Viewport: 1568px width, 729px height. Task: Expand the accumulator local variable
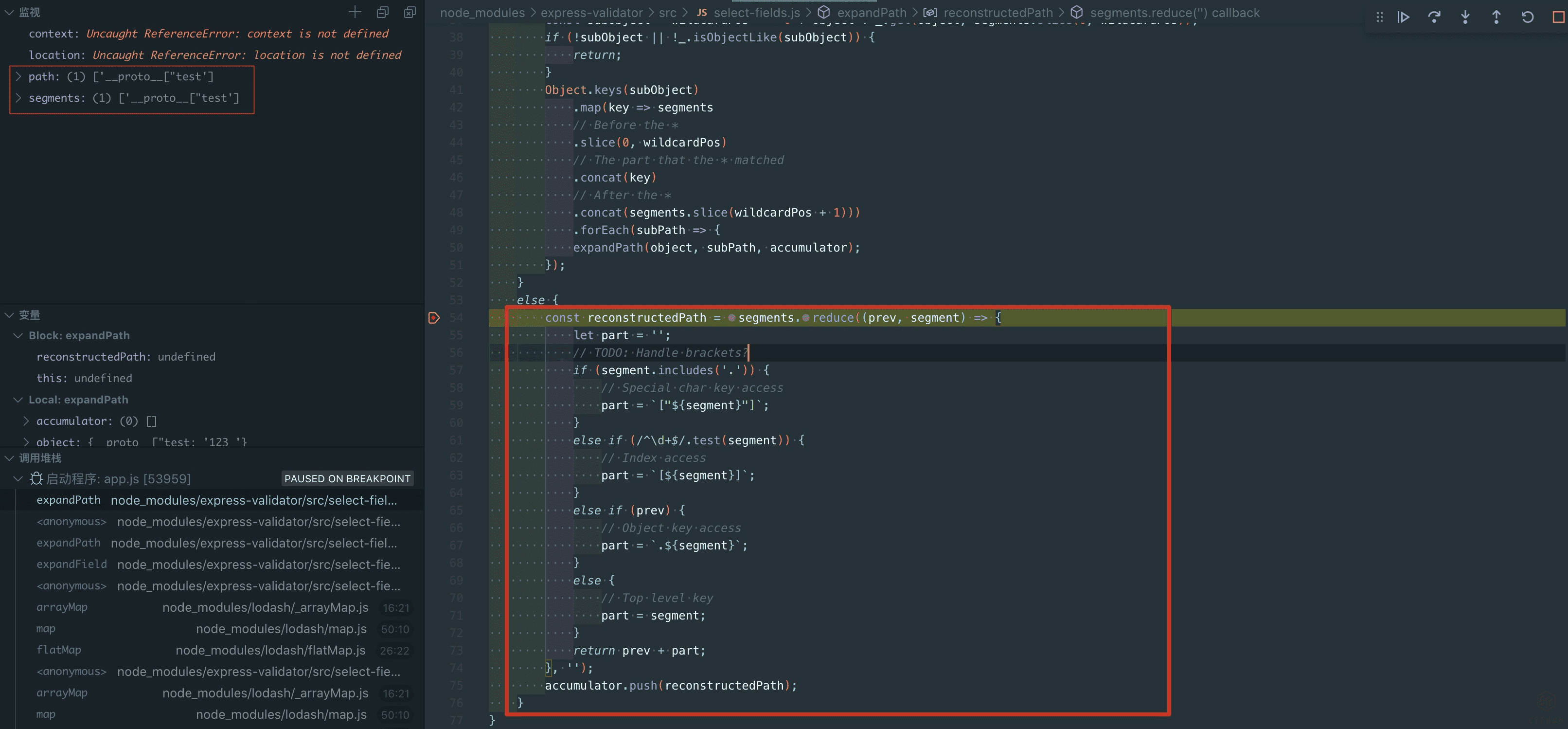click(26, 421)
